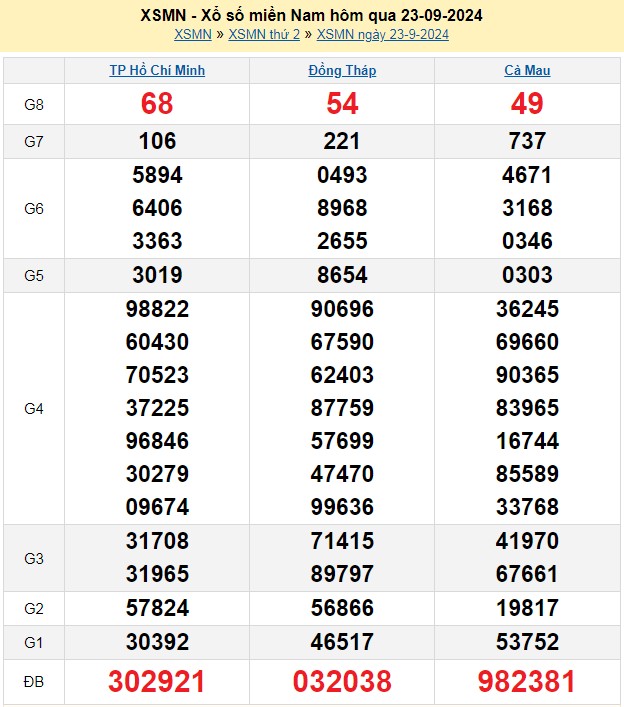Click the G6 row label

click(x=34, y=208)
